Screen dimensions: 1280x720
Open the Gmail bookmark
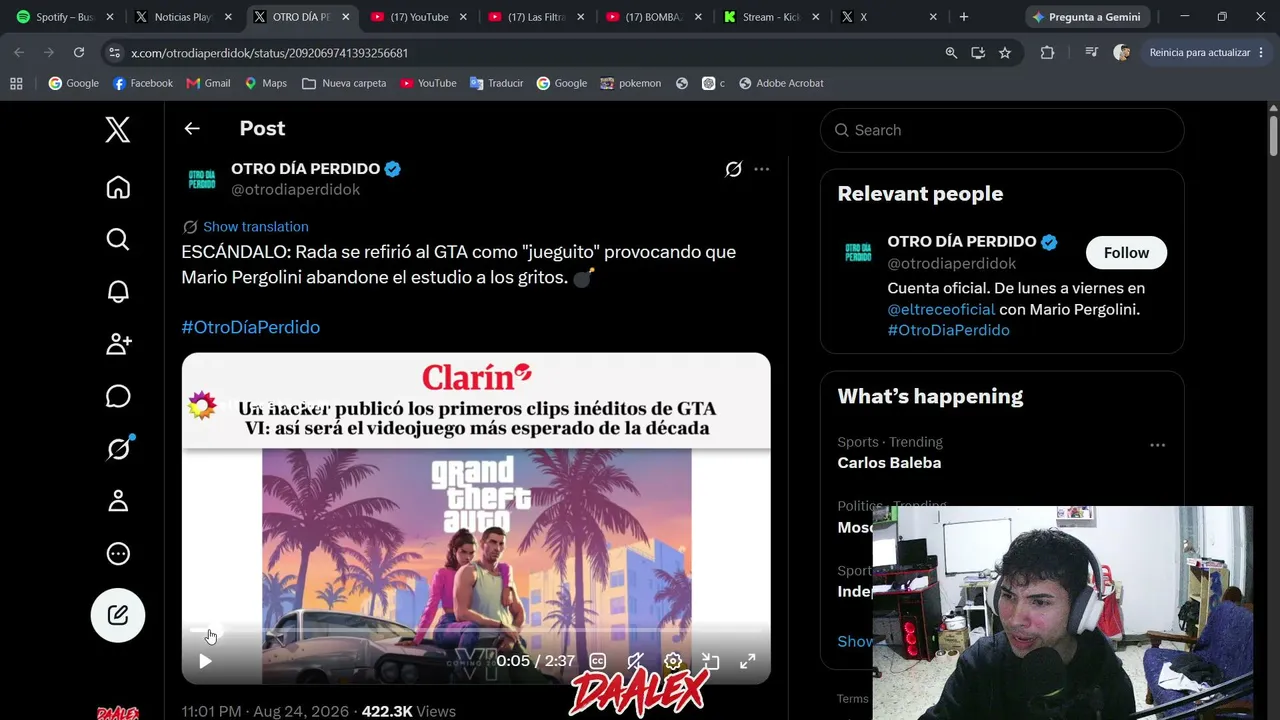point(209,83)
